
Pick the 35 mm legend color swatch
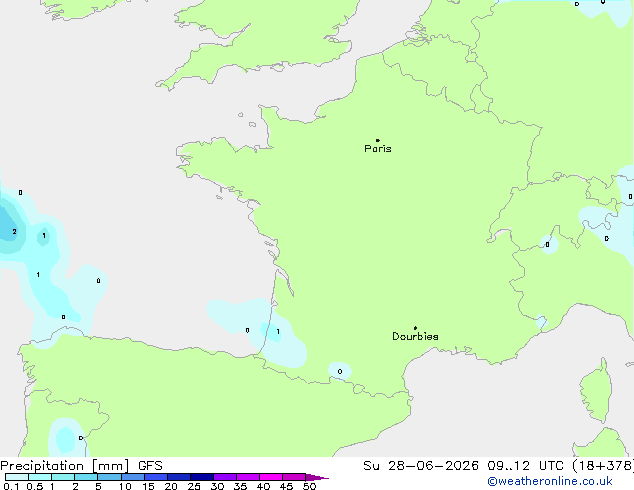pos(248,477)
